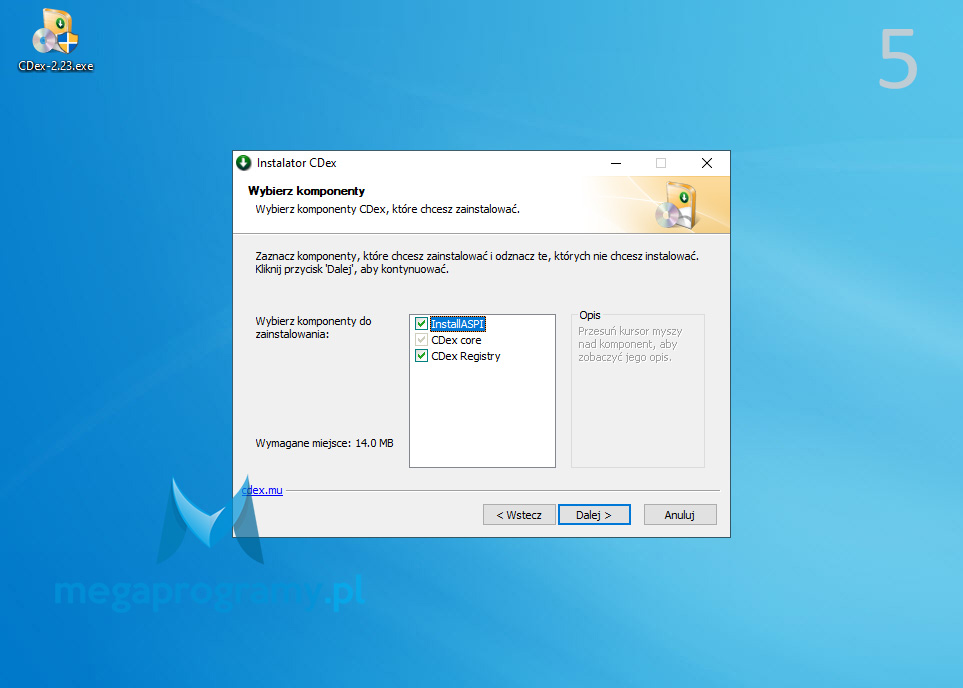
Task: Open the cdex.mu link
Action: [x=262, y=490]
